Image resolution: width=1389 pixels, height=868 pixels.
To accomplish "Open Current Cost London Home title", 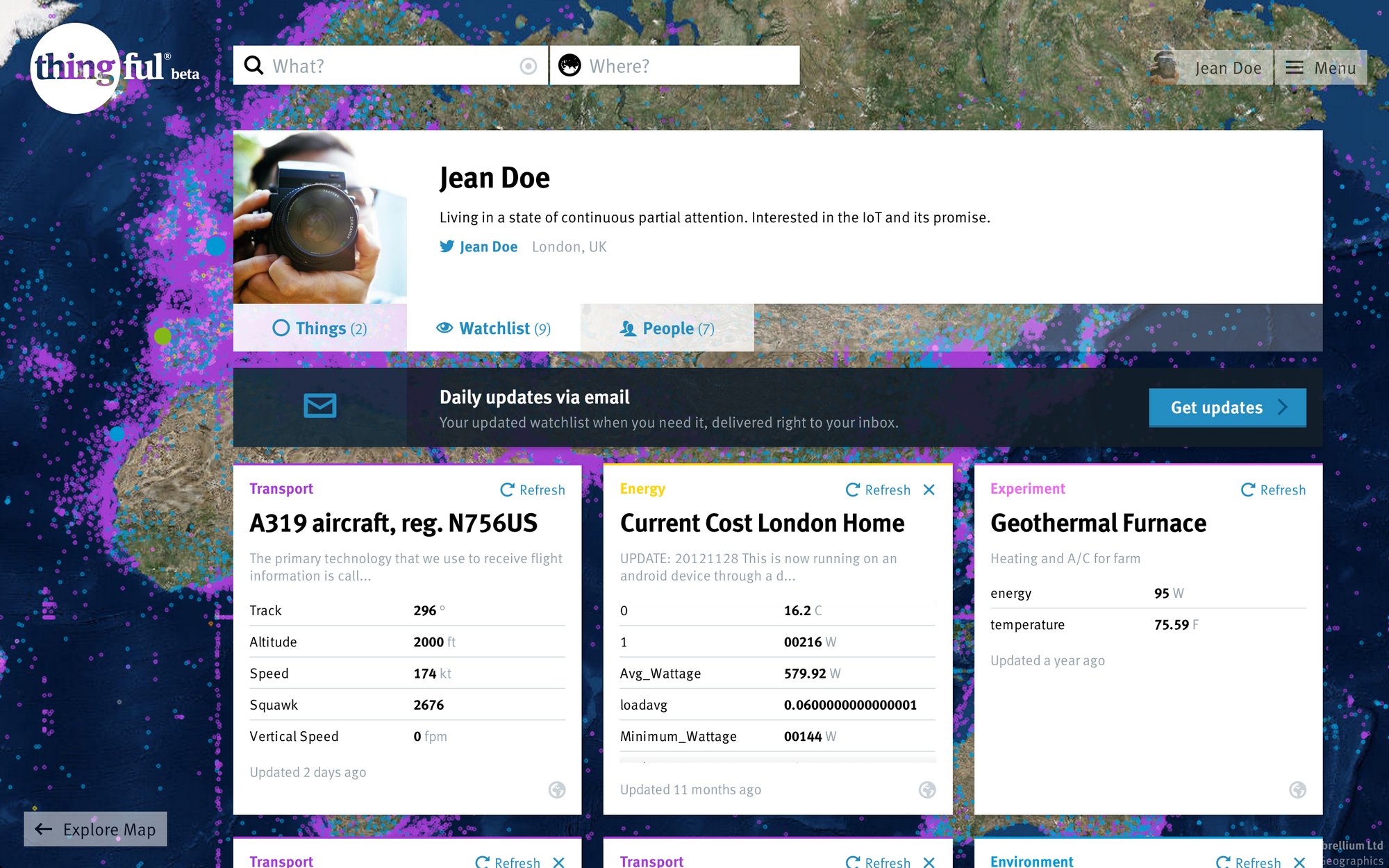I will pyautogui.click(x=762, y=523).
